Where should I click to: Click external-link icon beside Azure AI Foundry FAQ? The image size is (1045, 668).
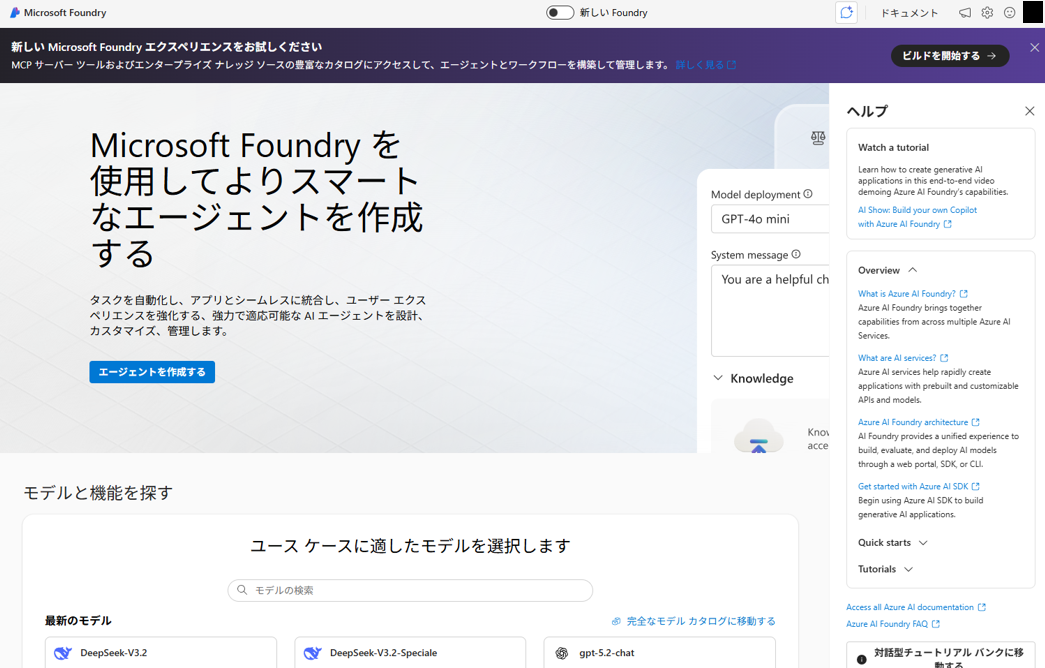click(x=936, y=624)
